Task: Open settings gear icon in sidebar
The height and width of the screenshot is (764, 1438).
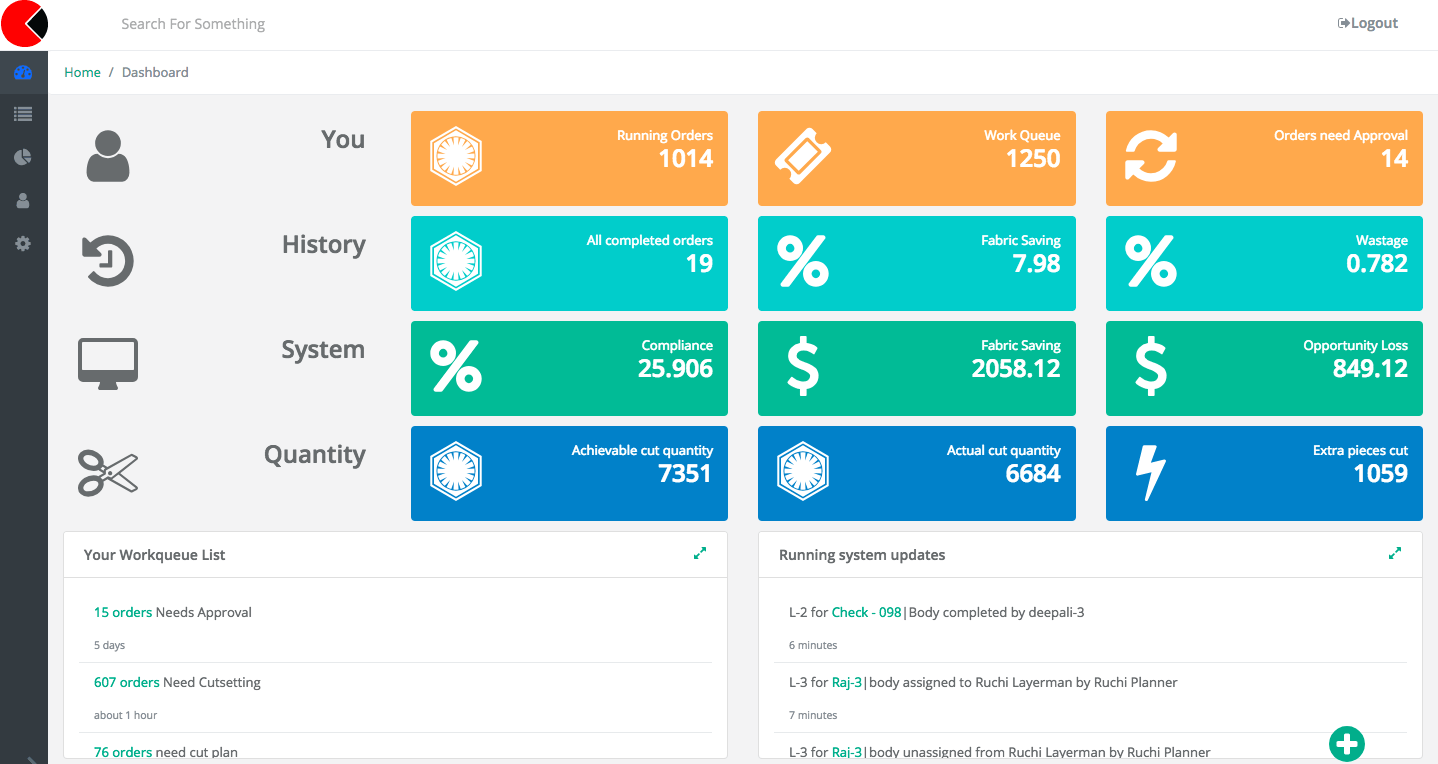Action: click(x=23, y=243)
